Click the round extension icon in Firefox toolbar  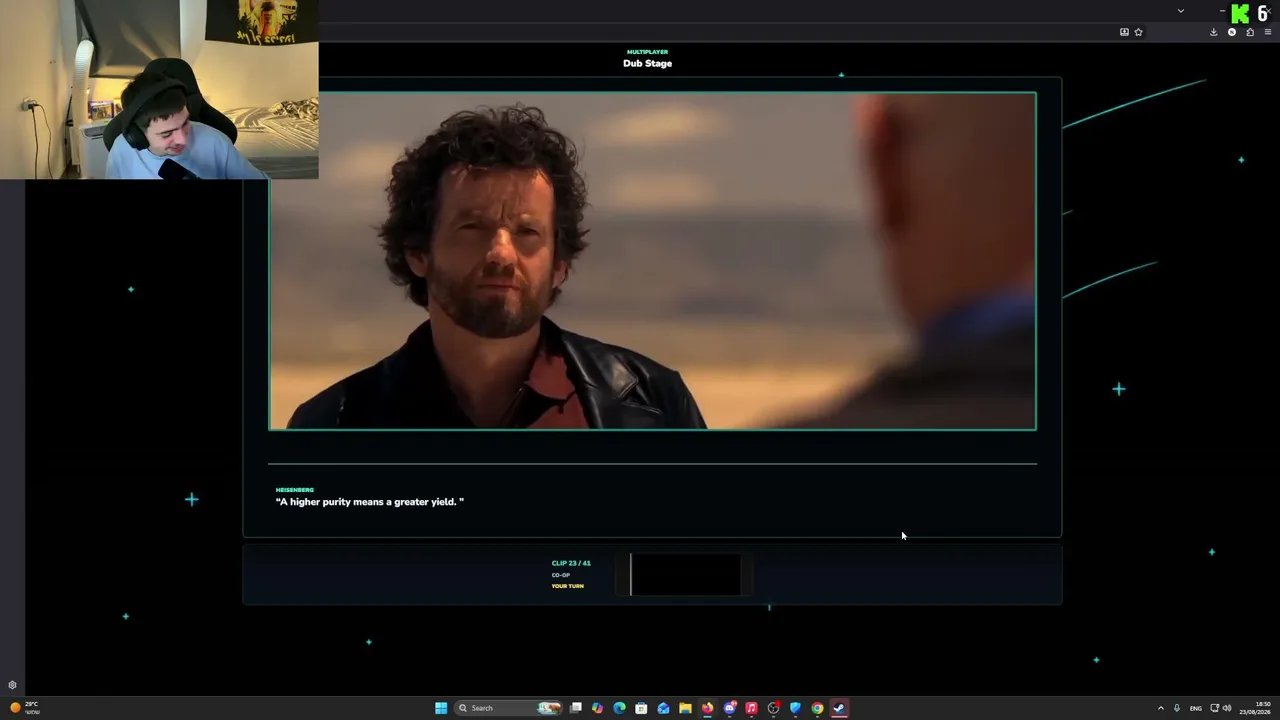1232,32
